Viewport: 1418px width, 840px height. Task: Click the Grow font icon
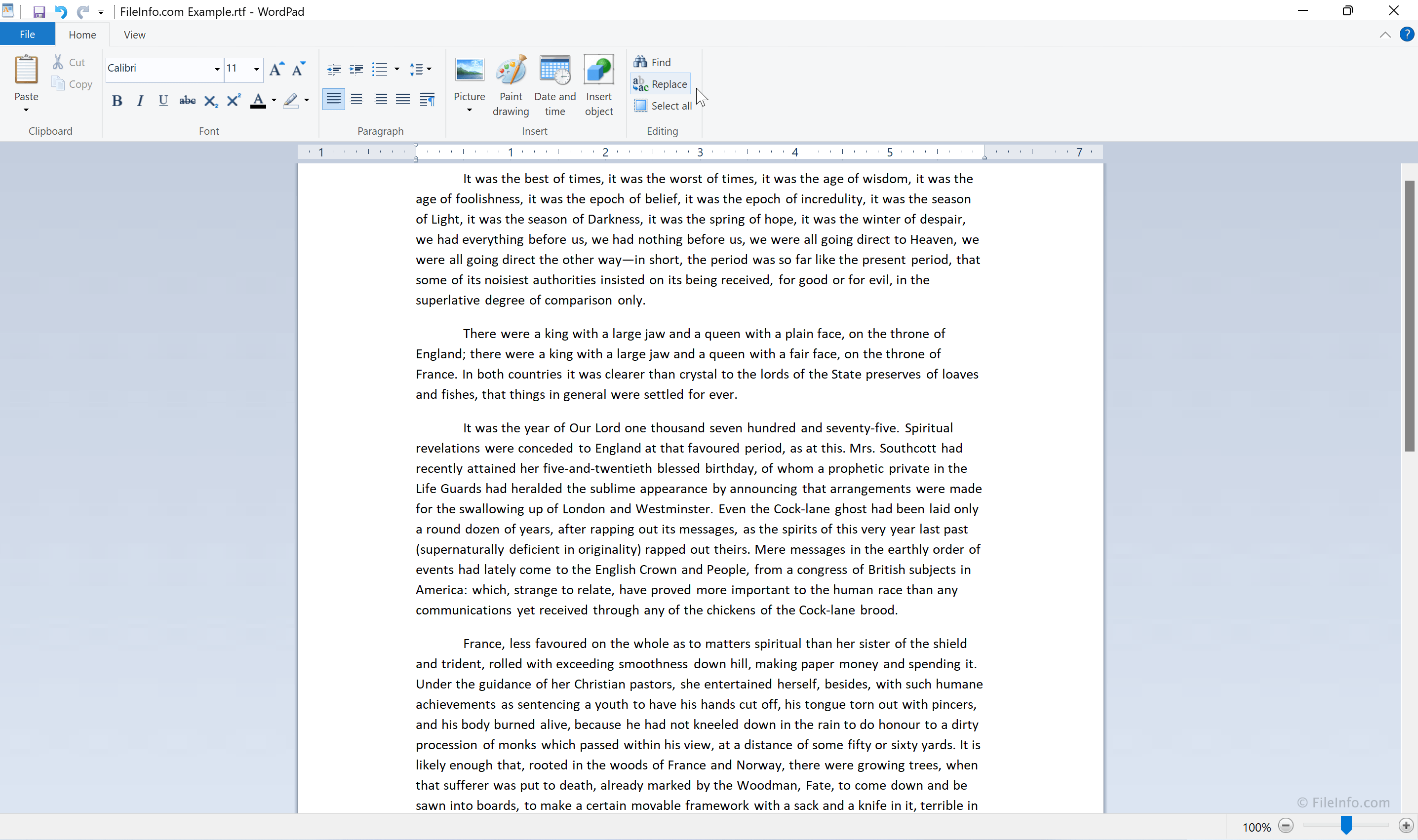[276, 69]
